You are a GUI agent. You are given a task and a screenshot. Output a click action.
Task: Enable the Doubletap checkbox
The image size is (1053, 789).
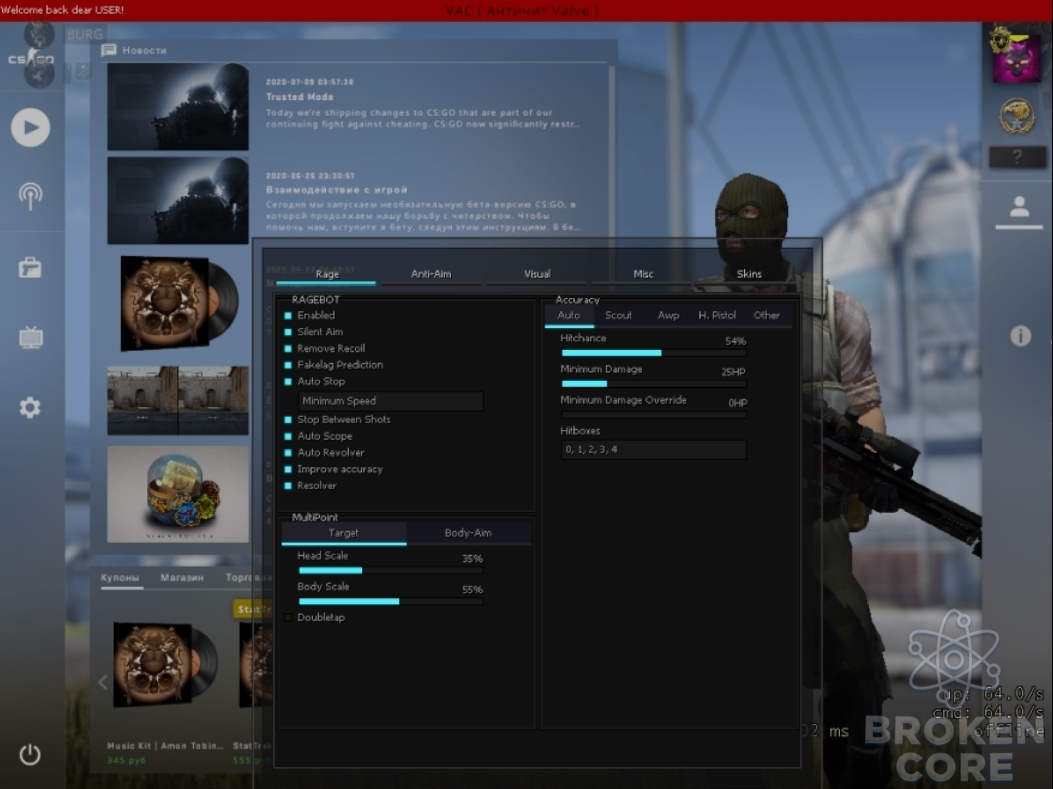point(288,618)
